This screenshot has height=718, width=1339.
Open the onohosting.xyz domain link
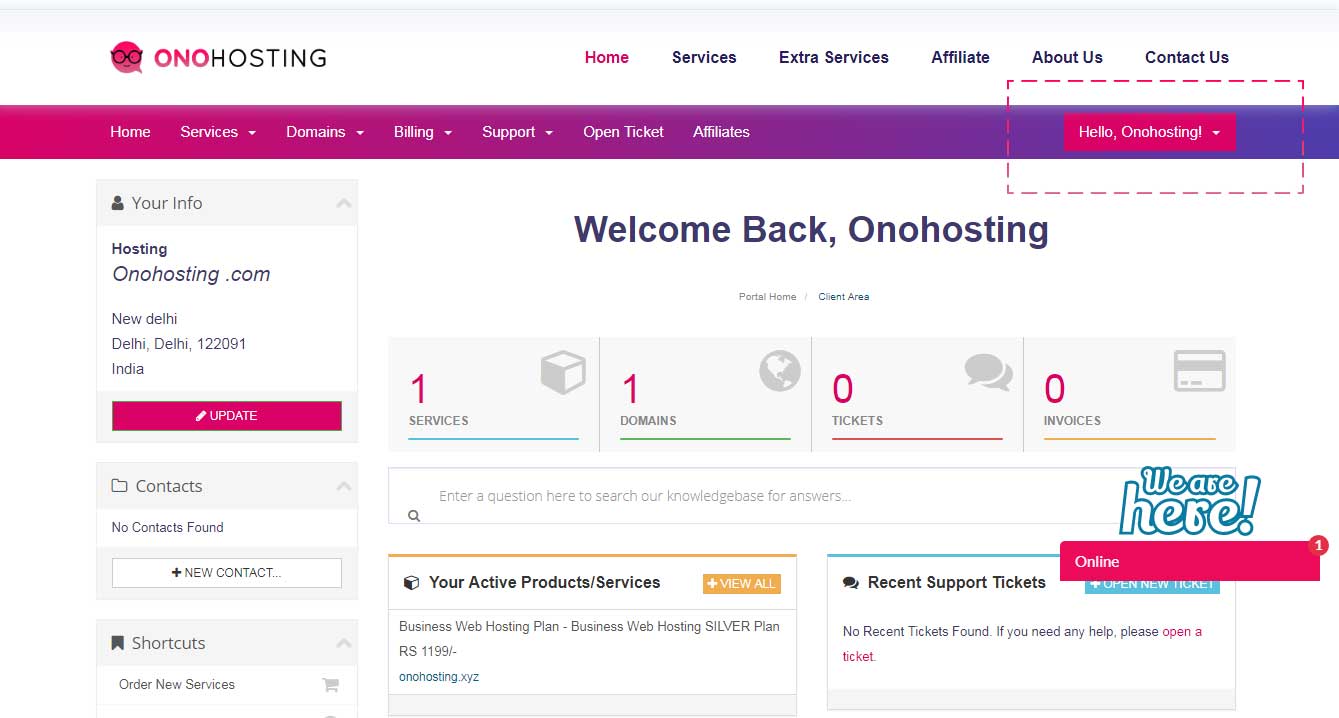[x=439, y=677]
